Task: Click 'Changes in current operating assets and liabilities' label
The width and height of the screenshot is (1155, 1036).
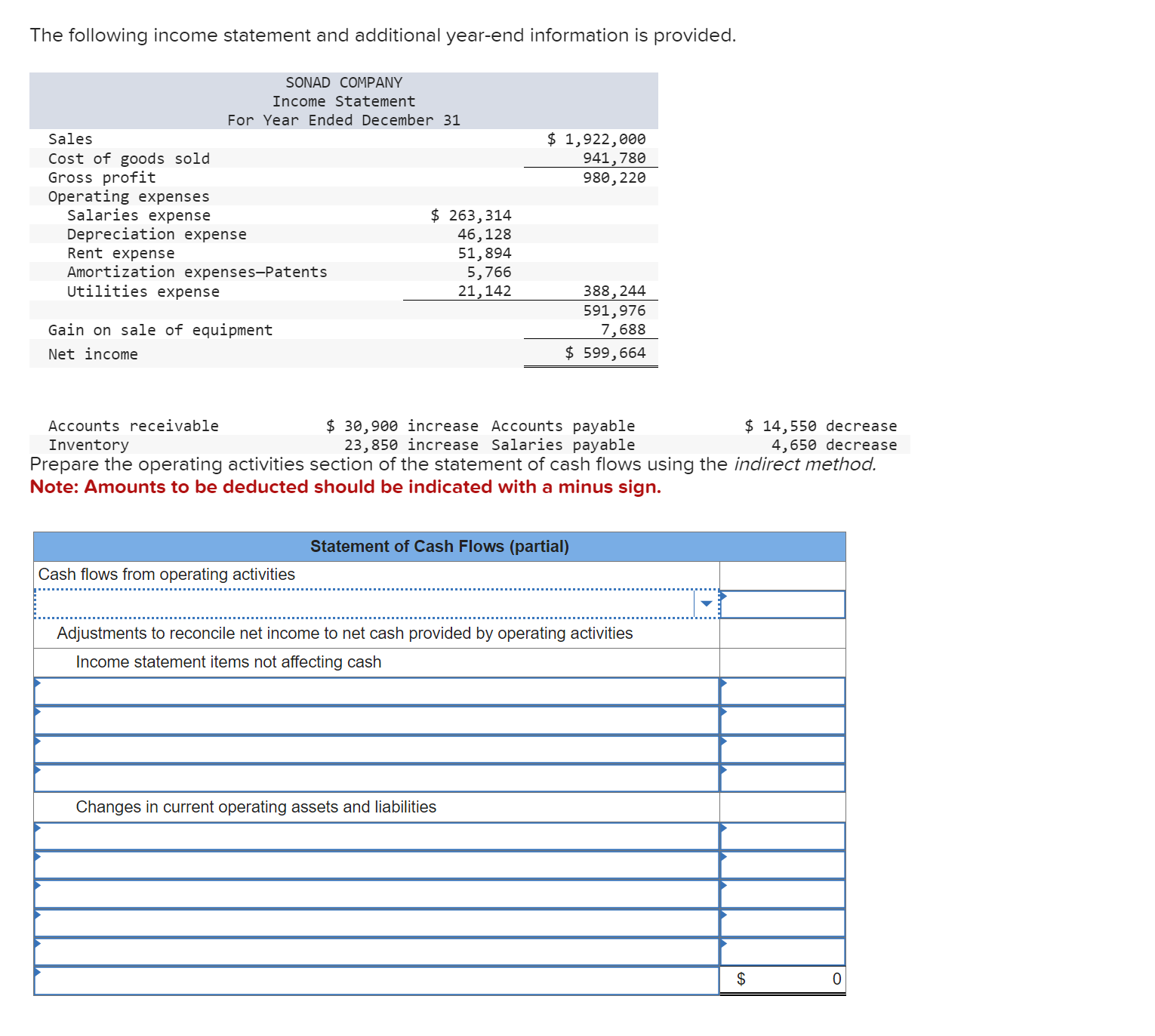Action: click(256, 806)
